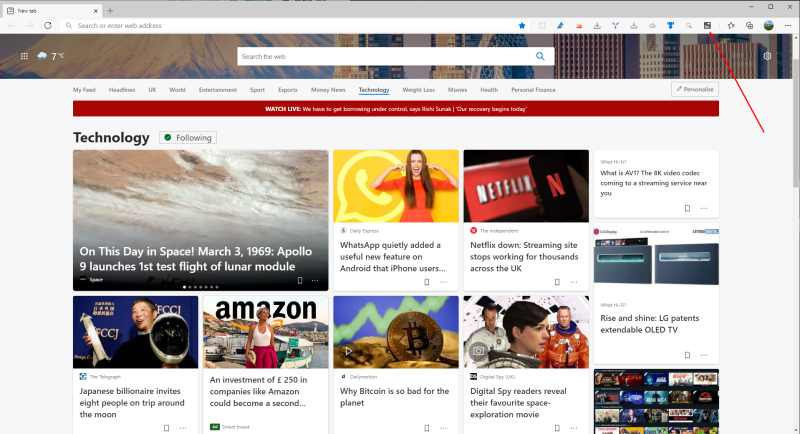Image resolution: width=800 pixels, height=434 pixels.
Task: Read the WhatsApp quietly added feature article
Action: tap(393, 257)
